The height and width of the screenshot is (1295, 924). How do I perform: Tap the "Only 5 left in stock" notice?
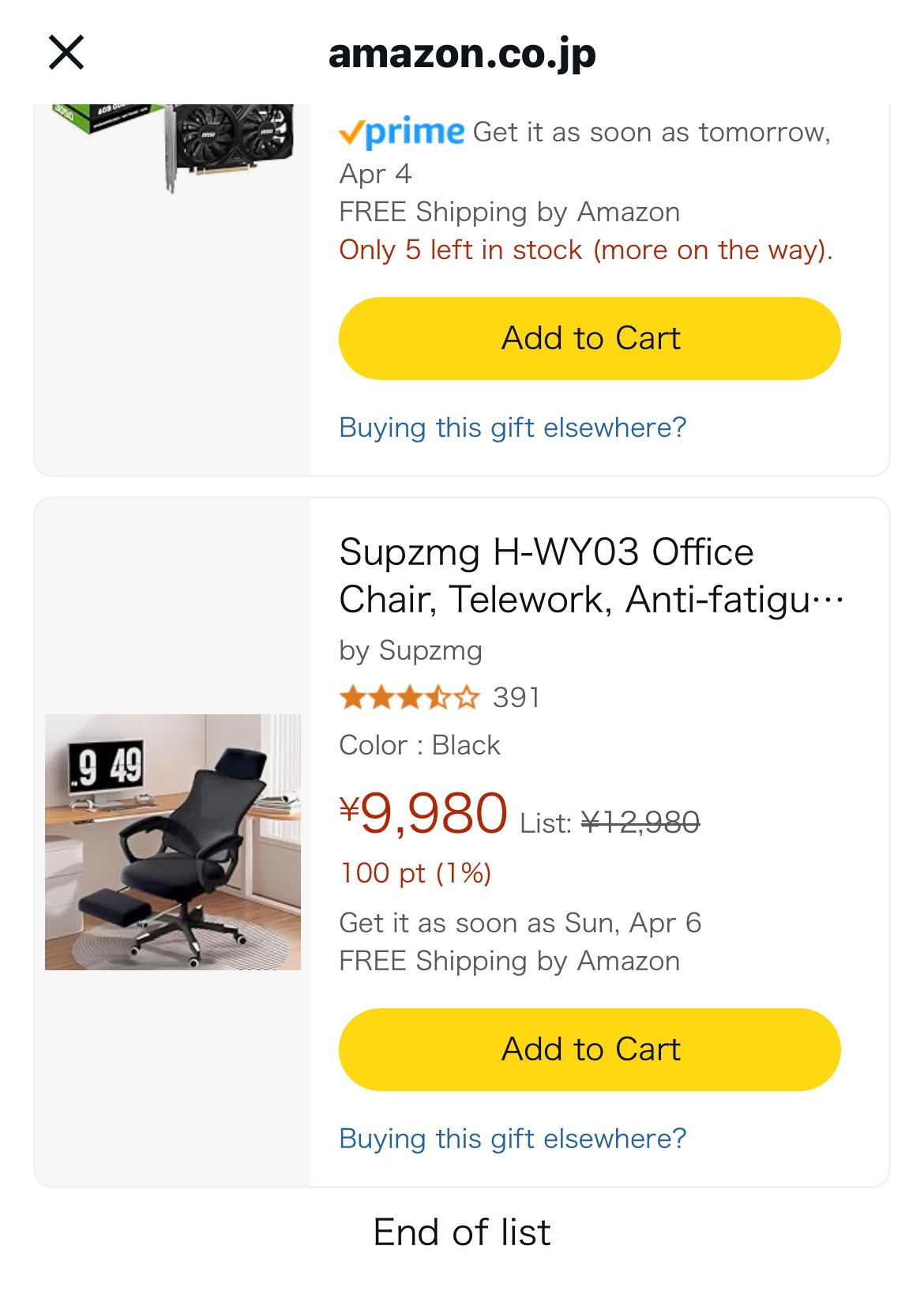[x=585, y=250]
